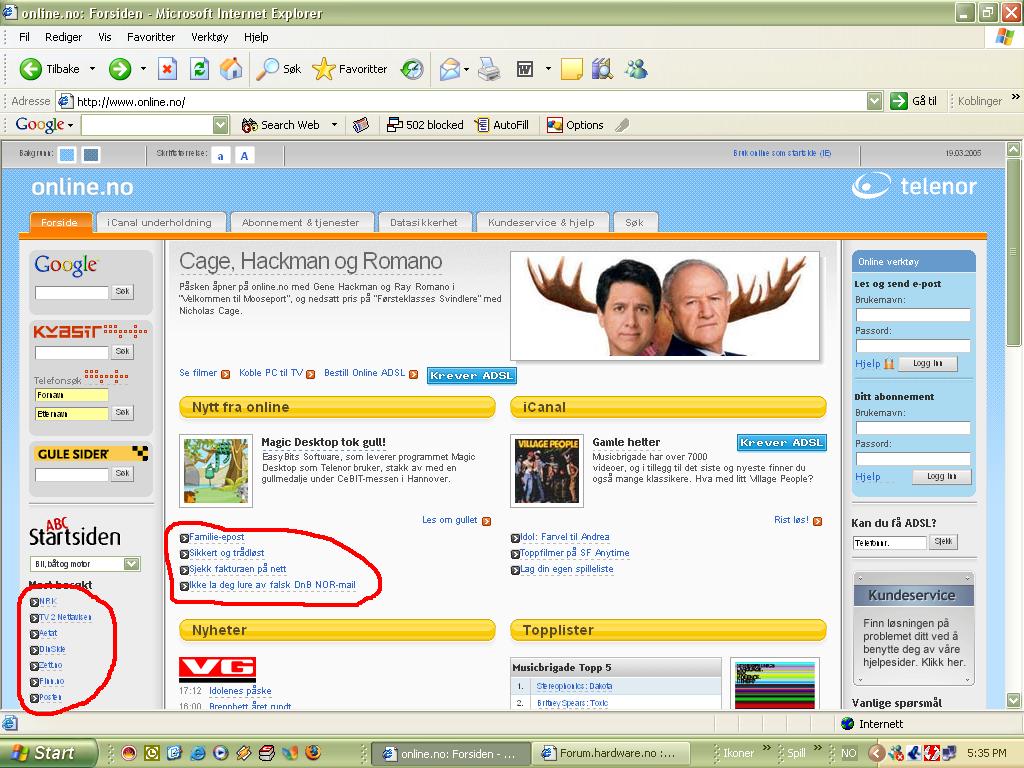Open History clock icon
The width and height of the screenshot is (1024, 768).
(412, 69)
